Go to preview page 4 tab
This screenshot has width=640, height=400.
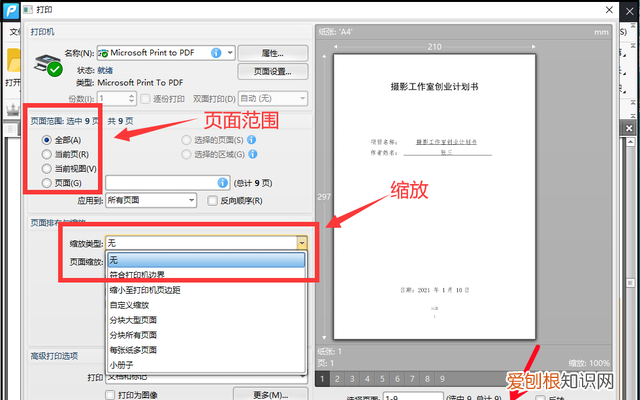367,379
